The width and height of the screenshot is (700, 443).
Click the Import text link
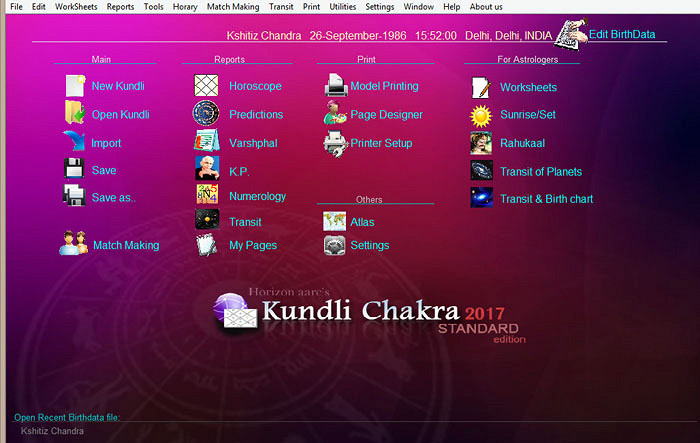106,143
